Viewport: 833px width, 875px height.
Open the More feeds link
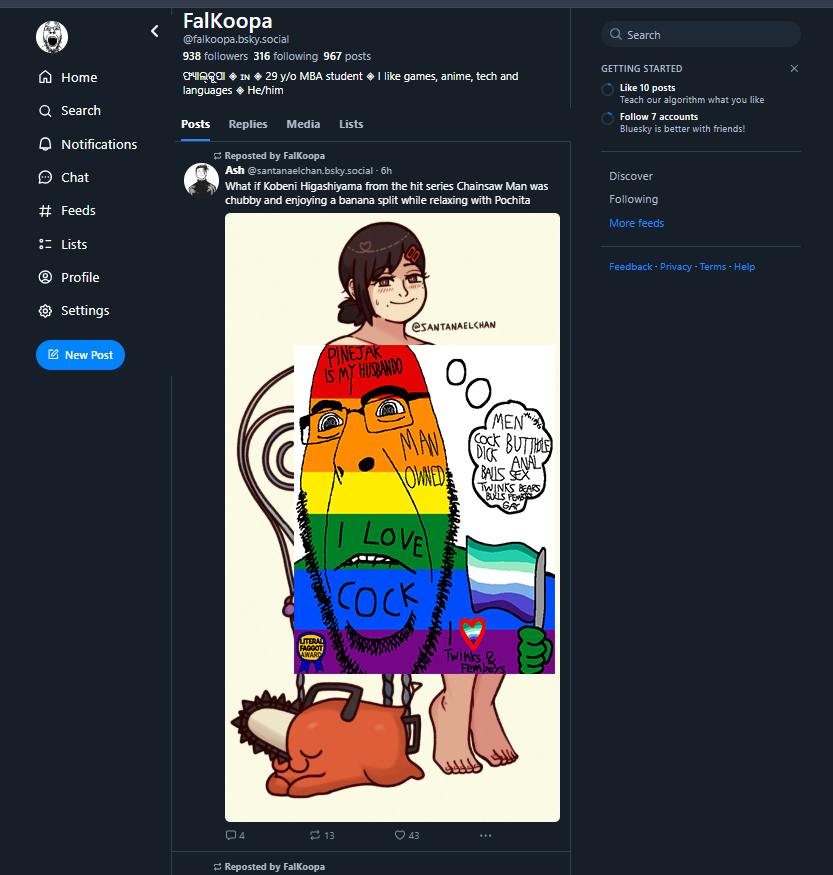tap(636, 223)
